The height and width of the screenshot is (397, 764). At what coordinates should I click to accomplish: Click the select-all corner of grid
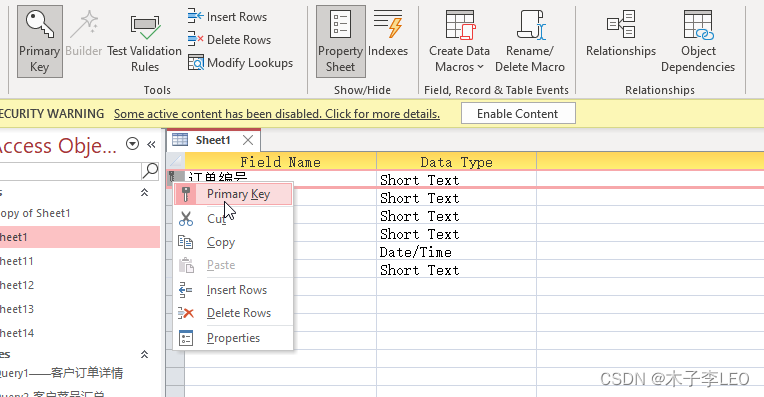point(175,161)
